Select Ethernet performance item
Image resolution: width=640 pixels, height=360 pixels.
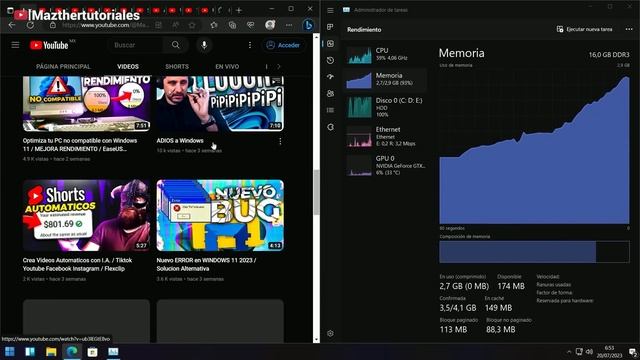(386, 136)
